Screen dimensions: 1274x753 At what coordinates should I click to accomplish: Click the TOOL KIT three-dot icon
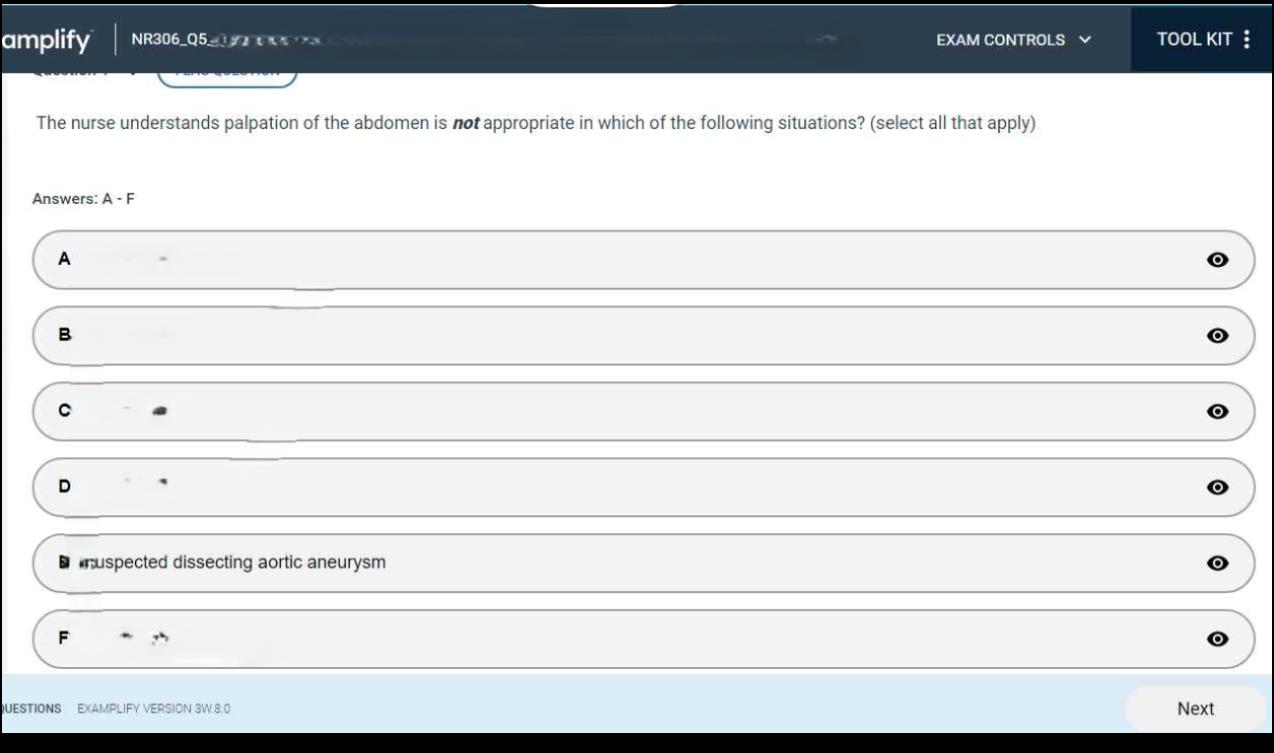1246,40
